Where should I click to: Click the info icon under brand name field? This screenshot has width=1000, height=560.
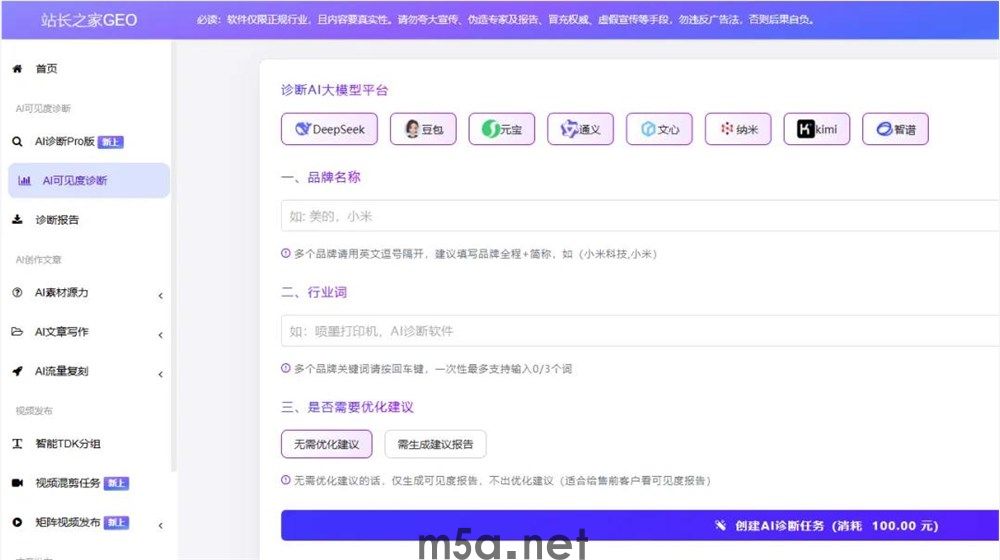point(286,253)
